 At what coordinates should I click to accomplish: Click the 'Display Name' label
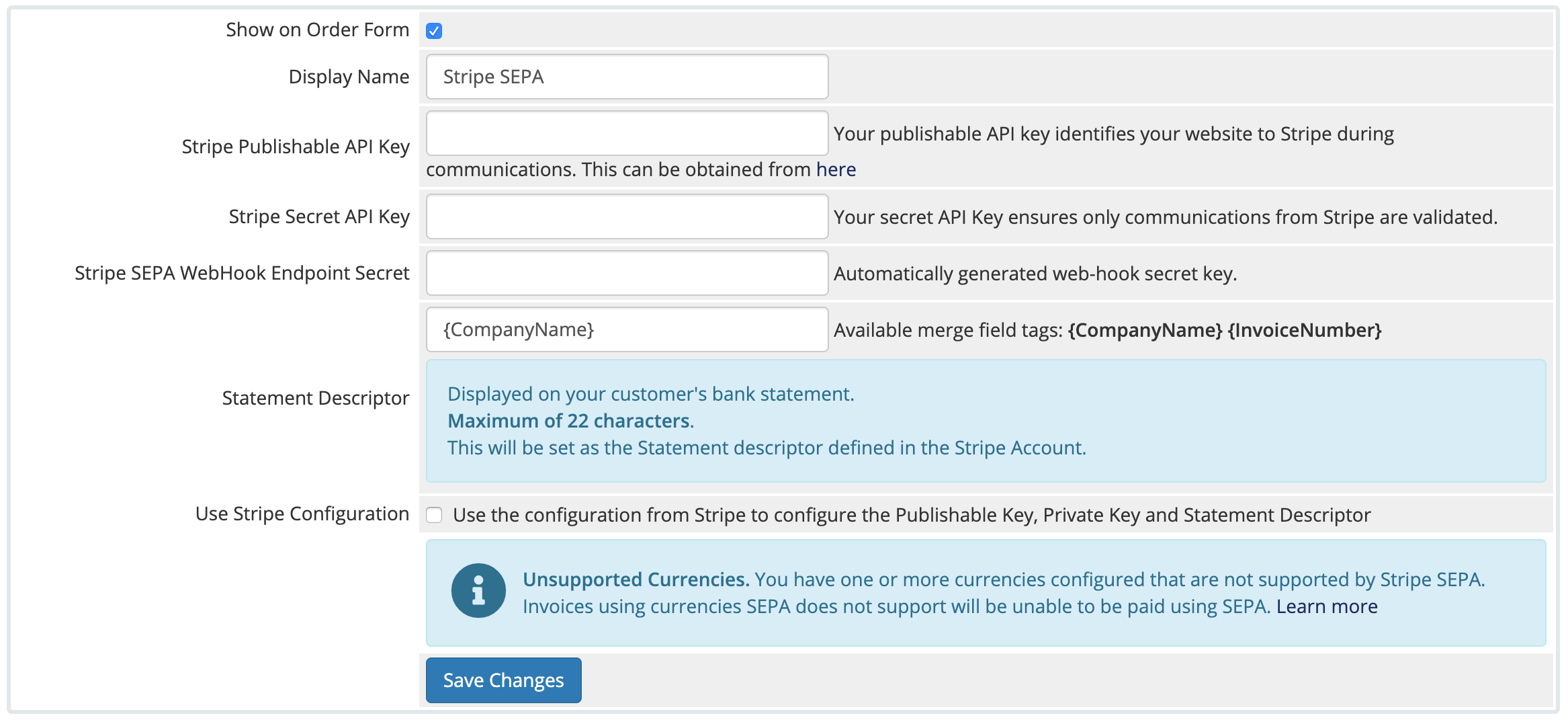(349, 77)
